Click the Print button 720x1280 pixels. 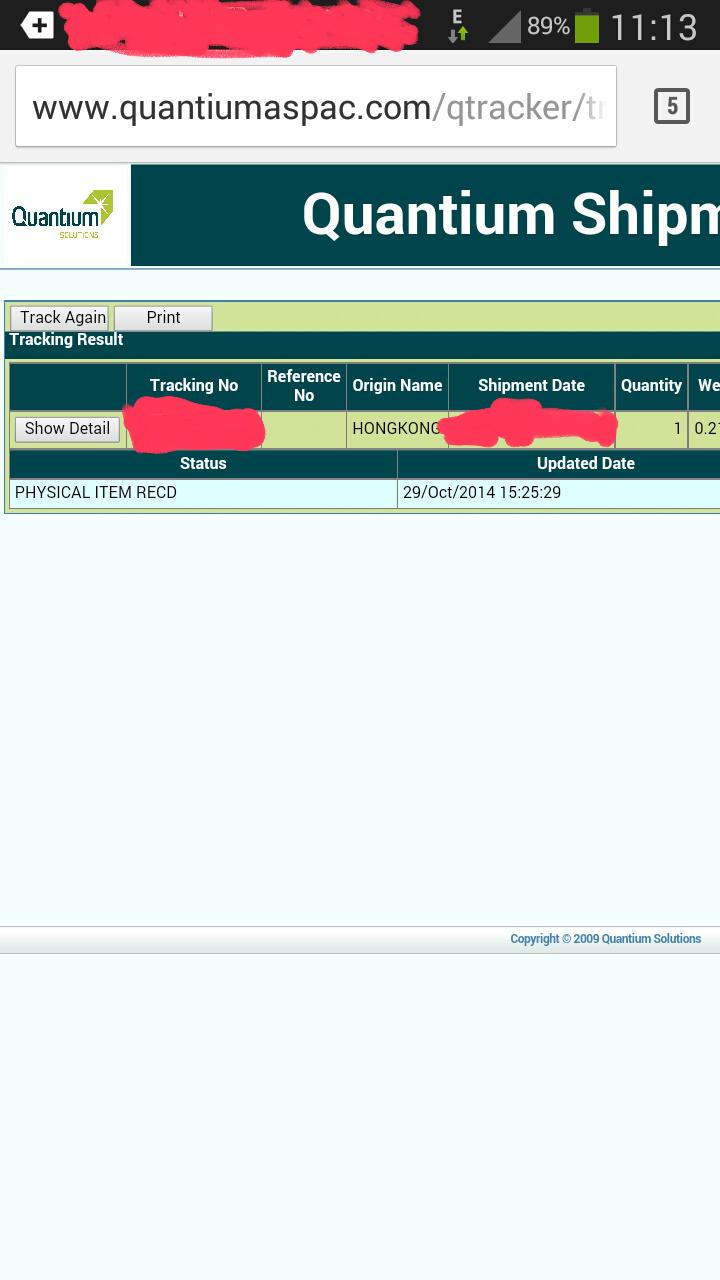163,318
